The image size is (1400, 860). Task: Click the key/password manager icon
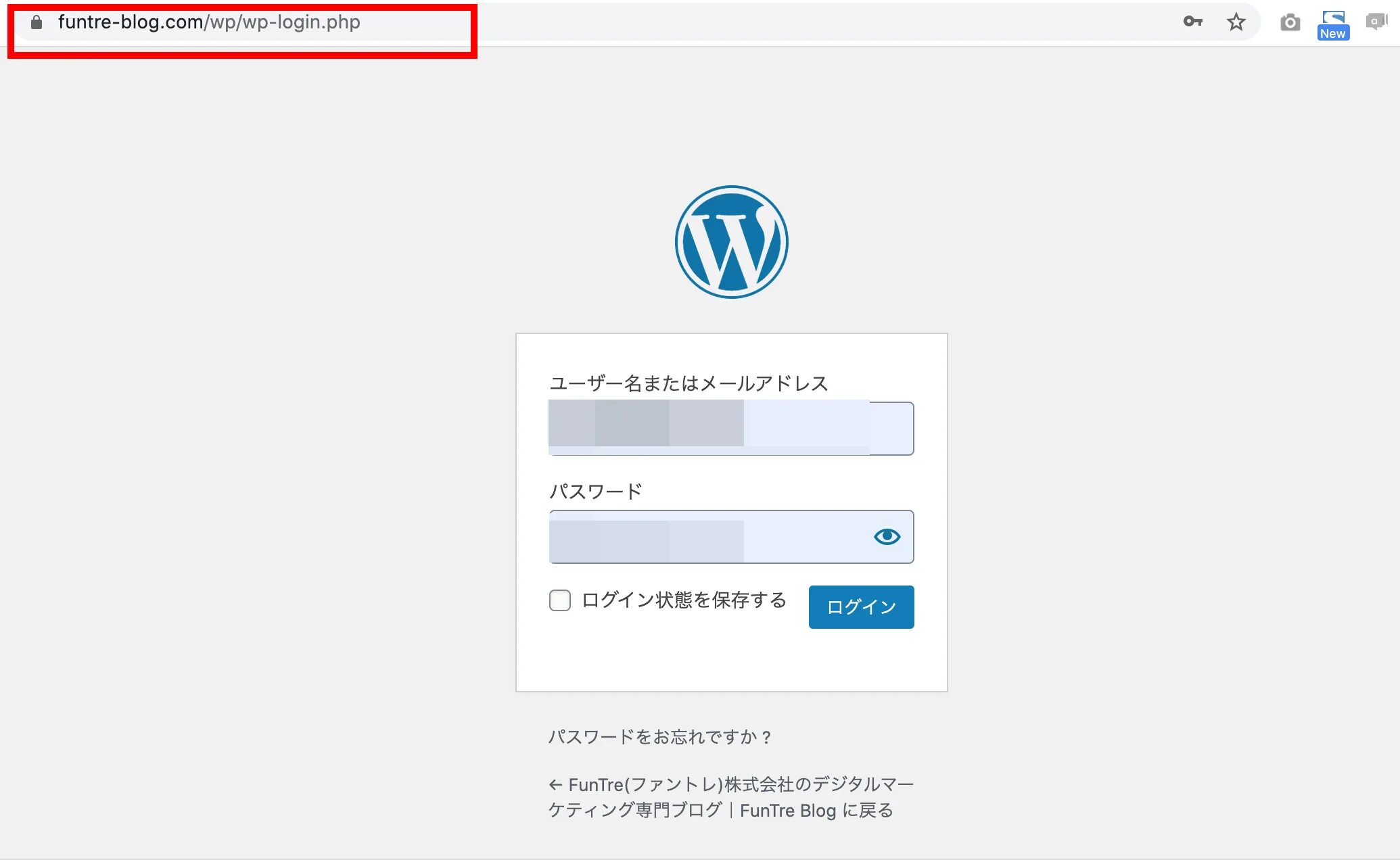click(1193, 22)
